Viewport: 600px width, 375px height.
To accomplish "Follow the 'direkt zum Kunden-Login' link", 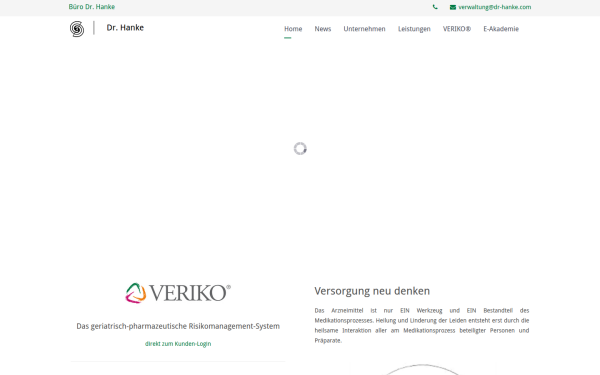I will (x=178, y=344).
